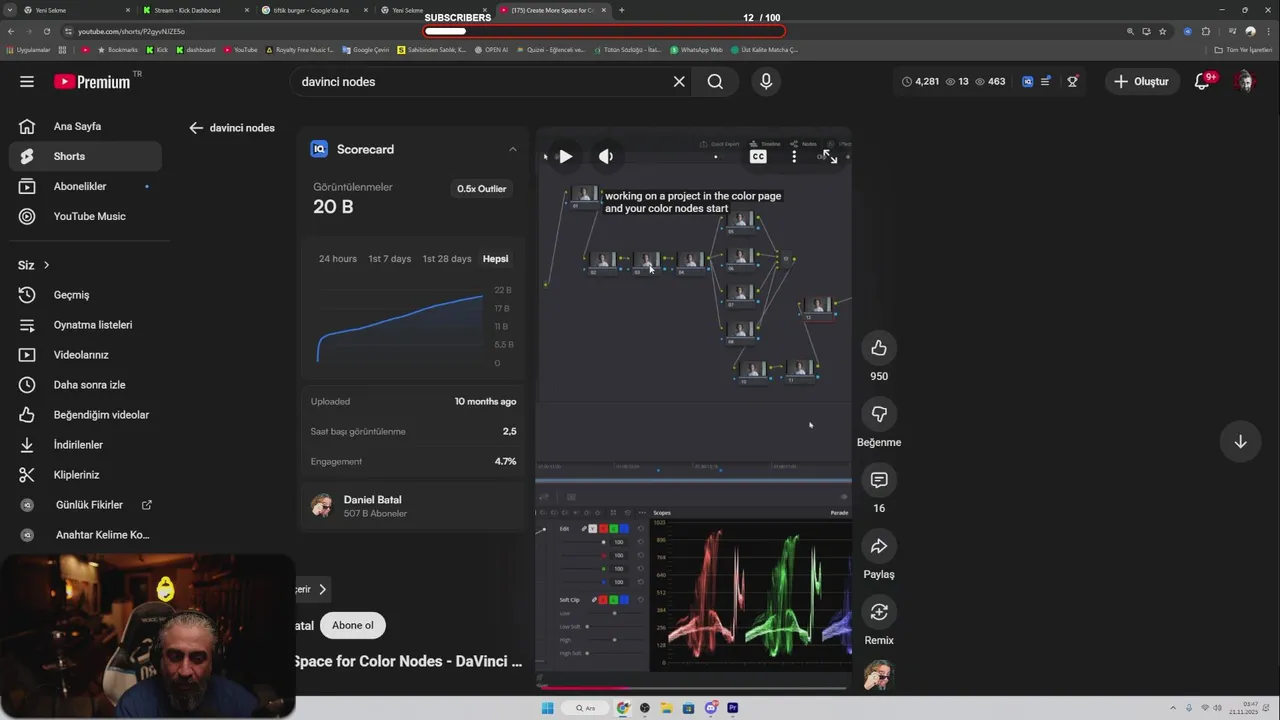Seek on the Shorts red progress bar
This screenshot has height=720, width=1280.
pos(693,688)
